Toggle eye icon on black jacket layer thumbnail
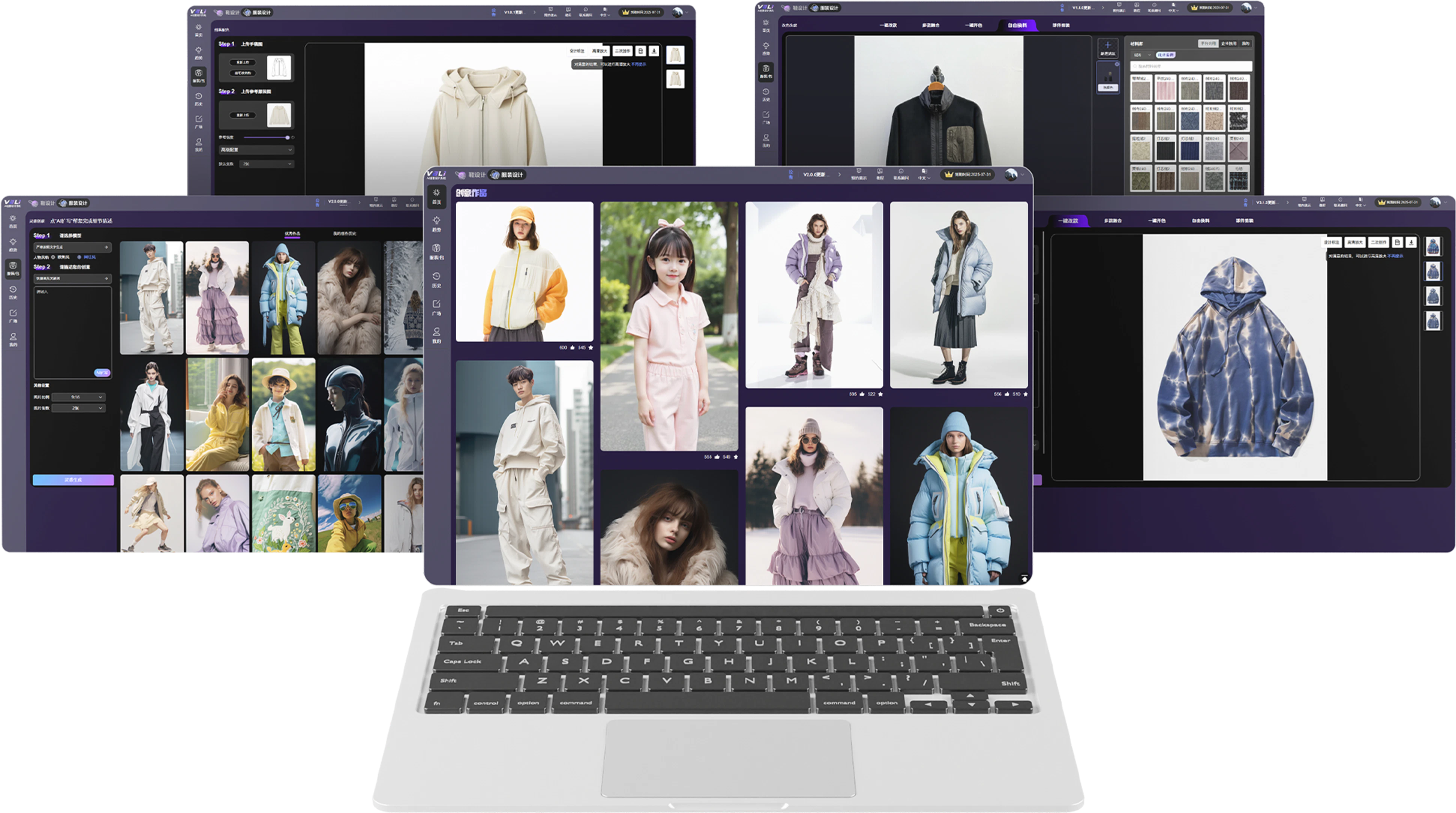 (x=1117, y=64)
